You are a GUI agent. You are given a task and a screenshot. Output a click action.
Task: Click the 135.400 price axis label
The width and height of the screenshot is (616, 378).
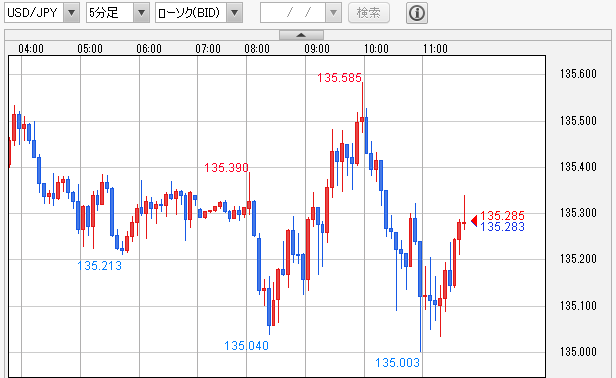click(578, 167)
